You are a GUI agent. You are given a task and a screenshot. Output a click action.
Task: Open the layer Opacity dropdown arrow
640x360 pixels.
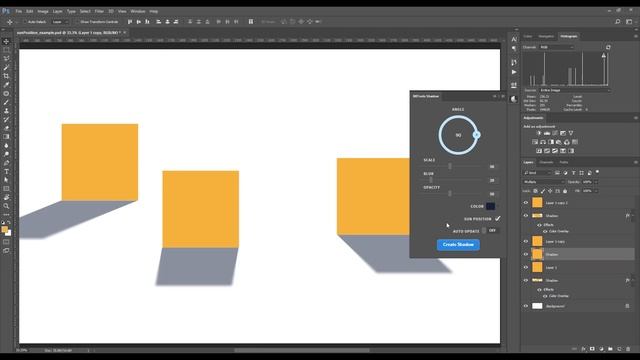click(x=596, y=182)
